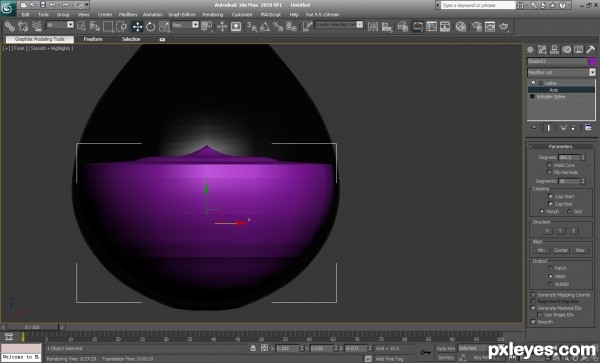
Task: Set lathe direction to X
Action: tap(547, 231)
